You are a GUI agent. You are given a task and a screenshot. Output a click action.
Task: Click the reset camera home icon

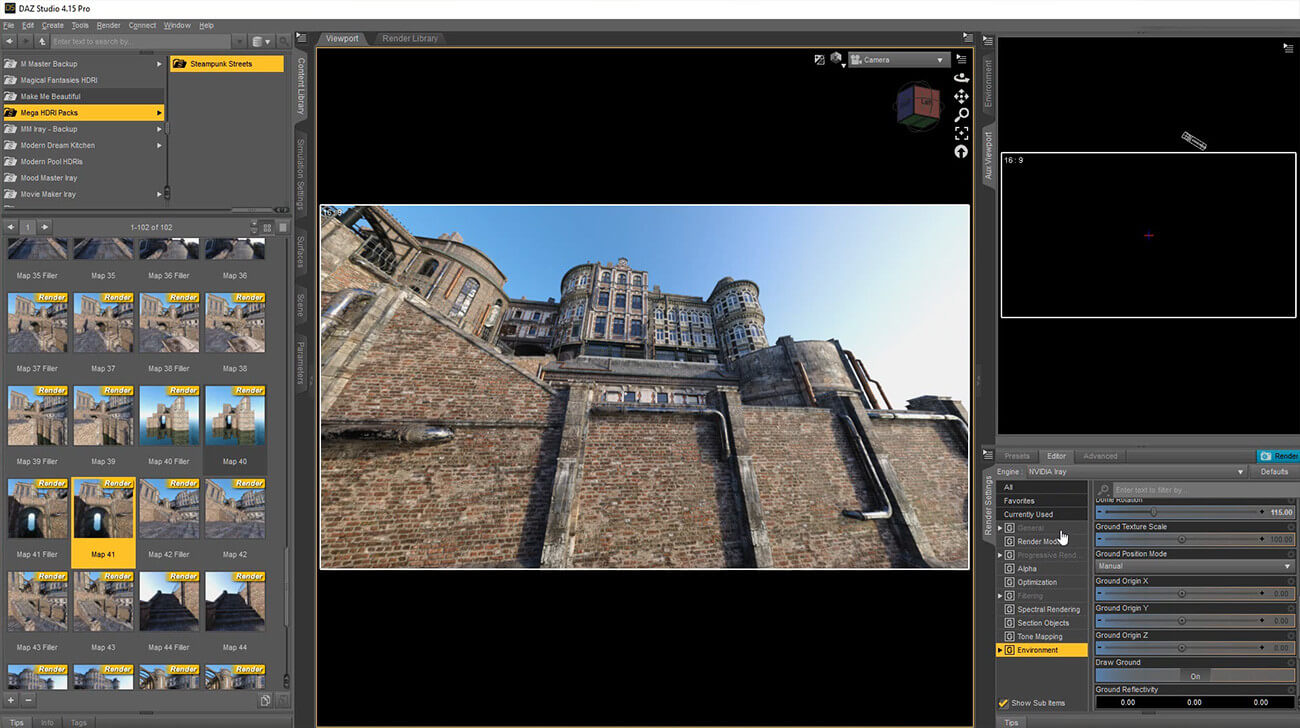coord(960,151)
